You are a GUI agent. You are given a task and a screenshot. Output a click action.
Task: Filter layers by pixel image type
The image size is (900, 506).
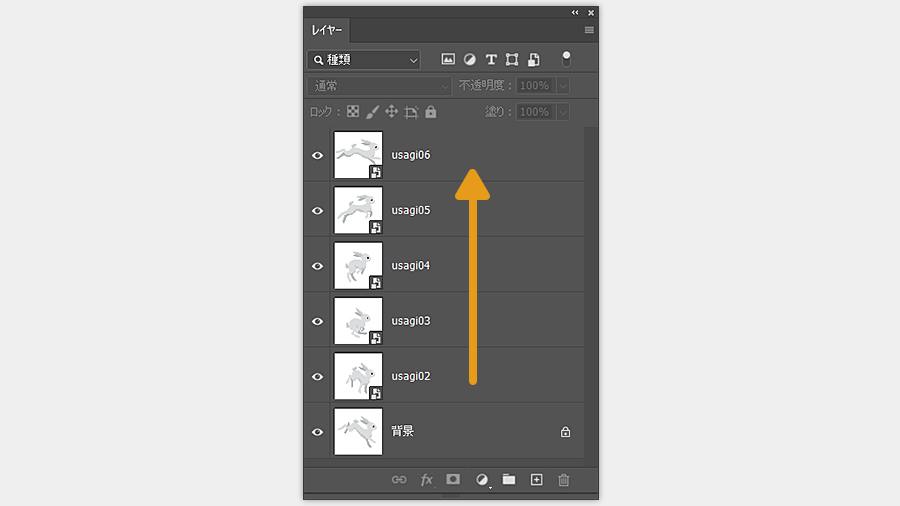pos(448,59)
